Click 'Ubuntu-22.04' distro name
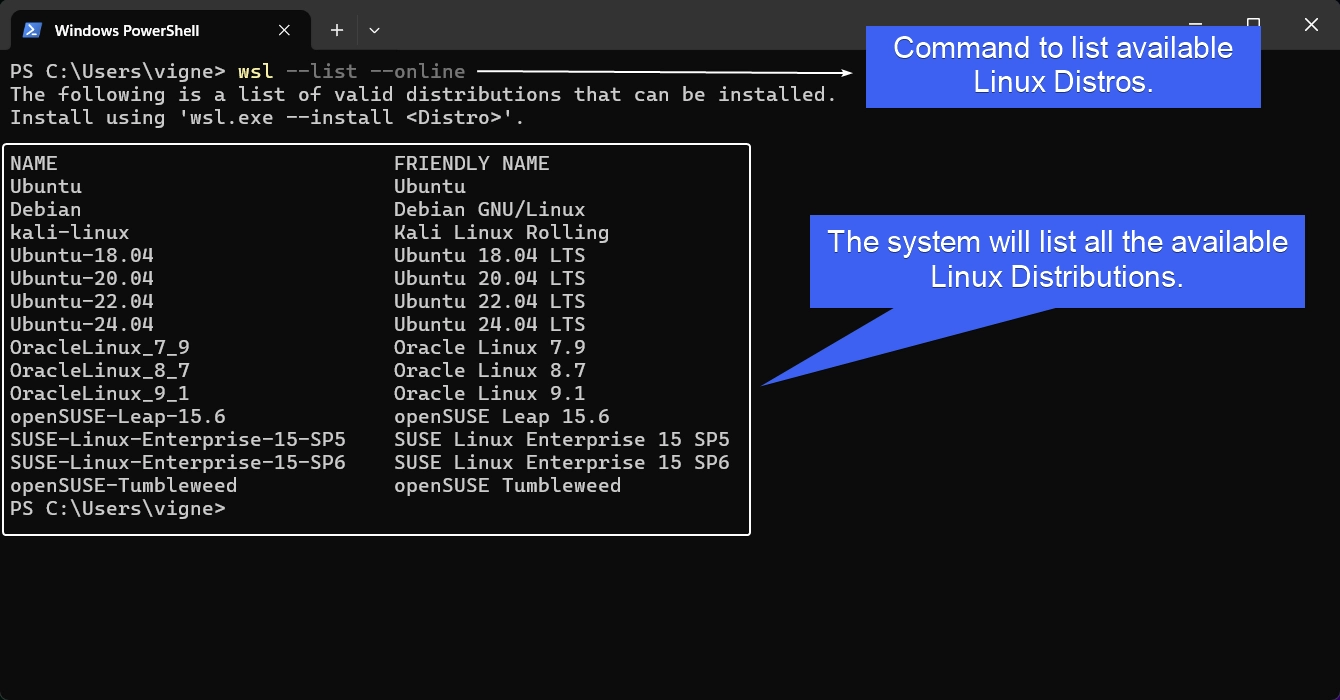1340x700 pixels. pos(82,302)
